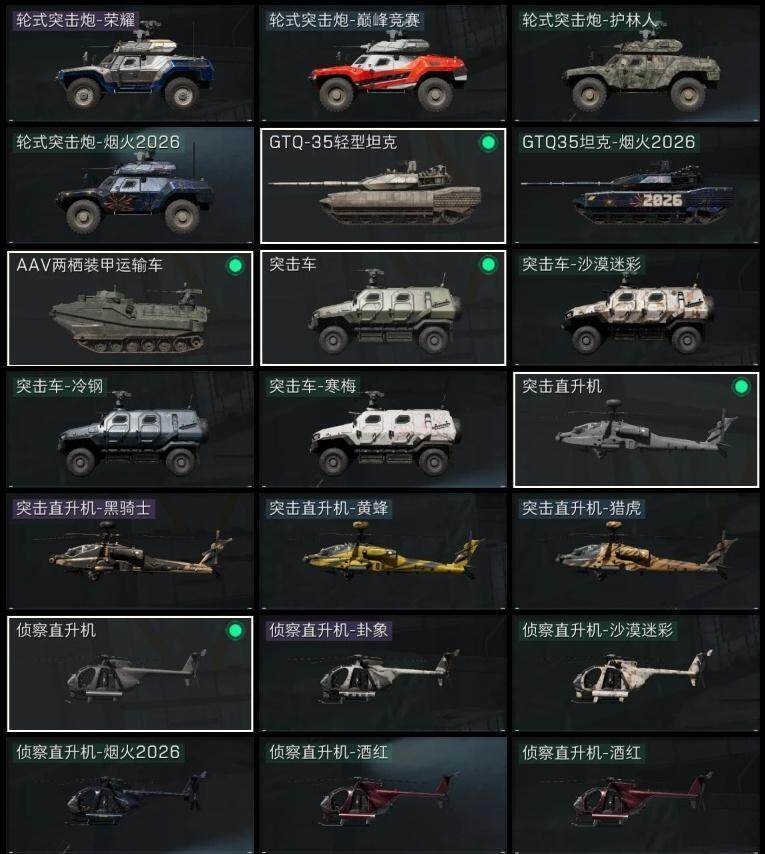
Task: Toggle the green indicator on AAV两栖装甲运输车
Action: pyautogui.click(x=235, y=266)
